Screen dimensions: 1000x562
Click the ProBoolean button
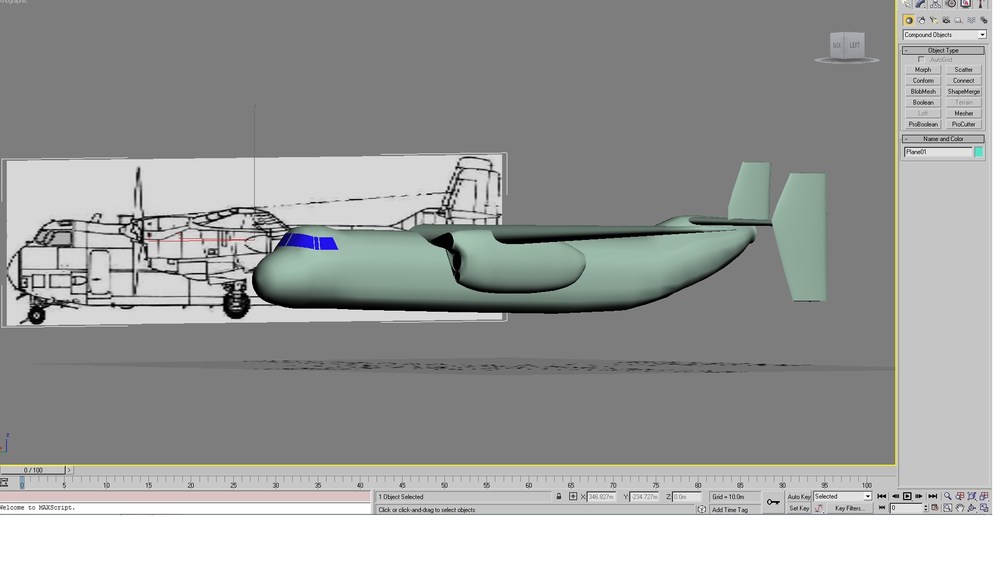click(923, 124)
